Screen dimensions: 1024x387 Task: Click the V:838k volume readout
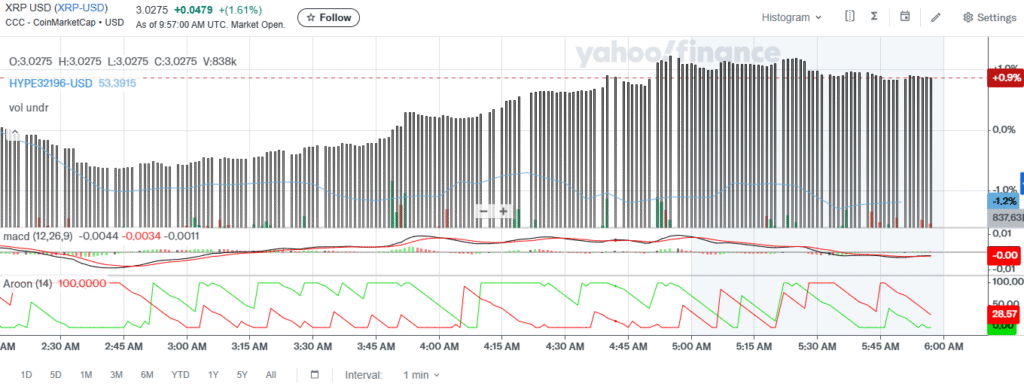219,61
